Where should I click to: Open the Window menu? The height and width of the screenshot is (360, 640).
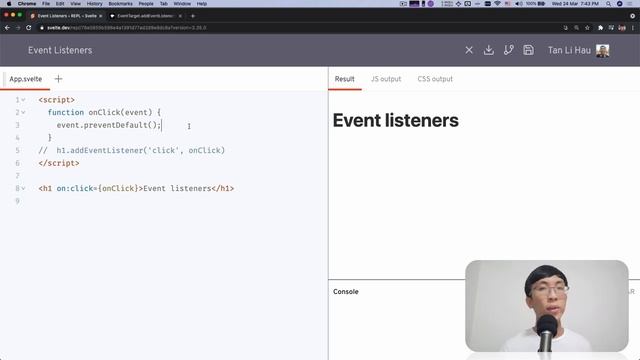coord(182,4)
